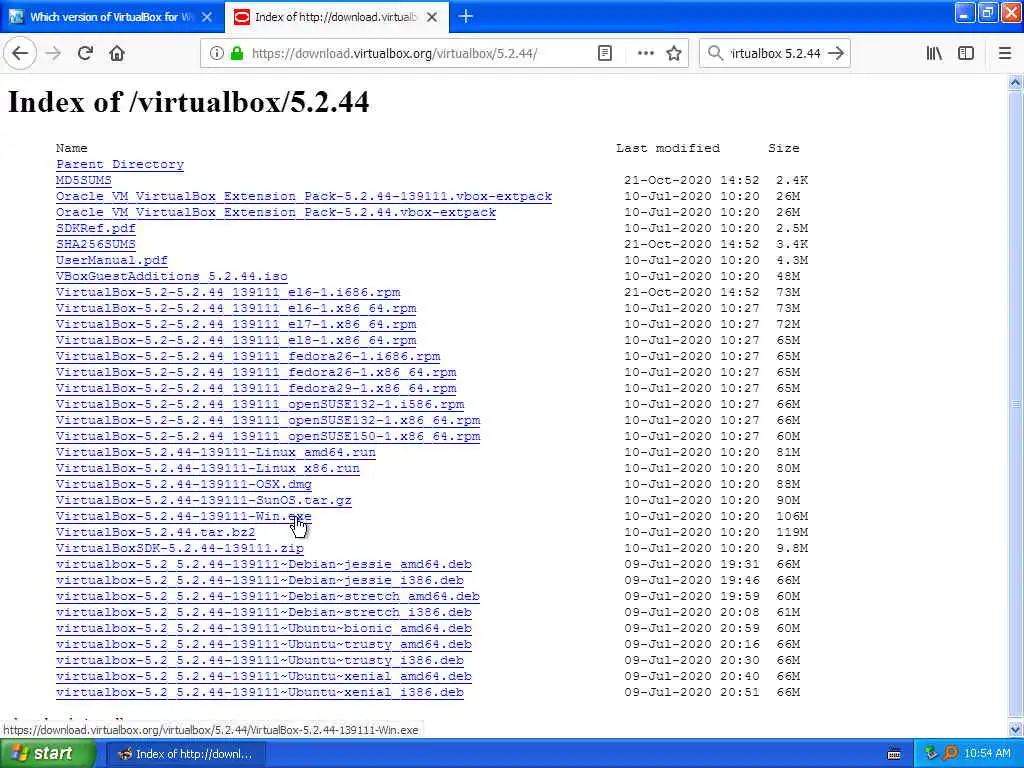Click the scrollbar up arrow
The image size is (1024, 768).
[1016, 83]
